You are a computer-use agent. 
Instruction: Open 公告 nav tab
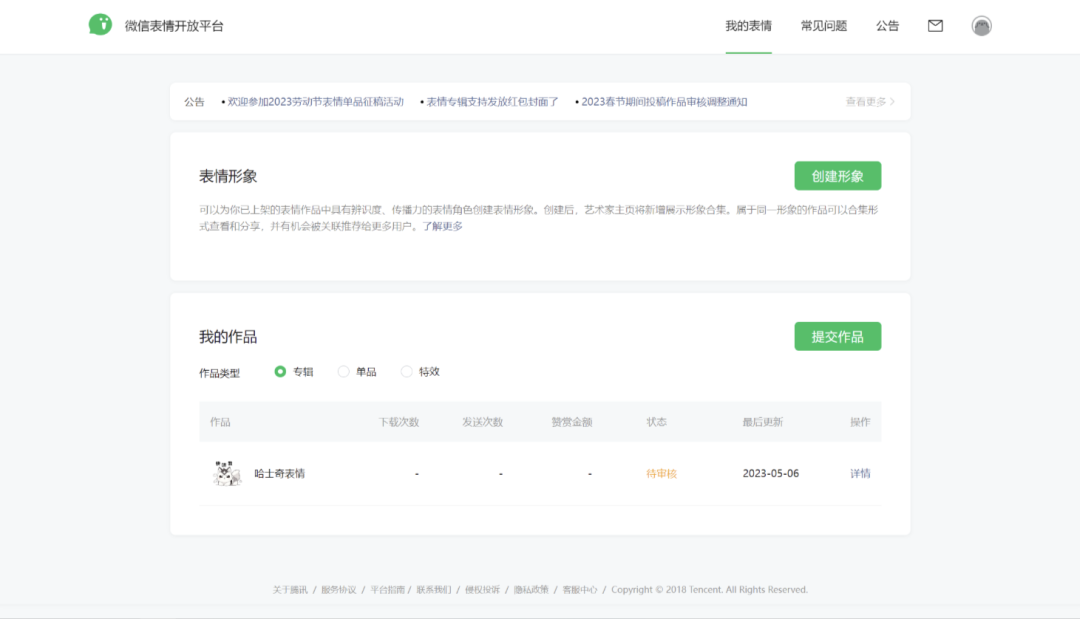pyautogui.click(x=887, y=26)
